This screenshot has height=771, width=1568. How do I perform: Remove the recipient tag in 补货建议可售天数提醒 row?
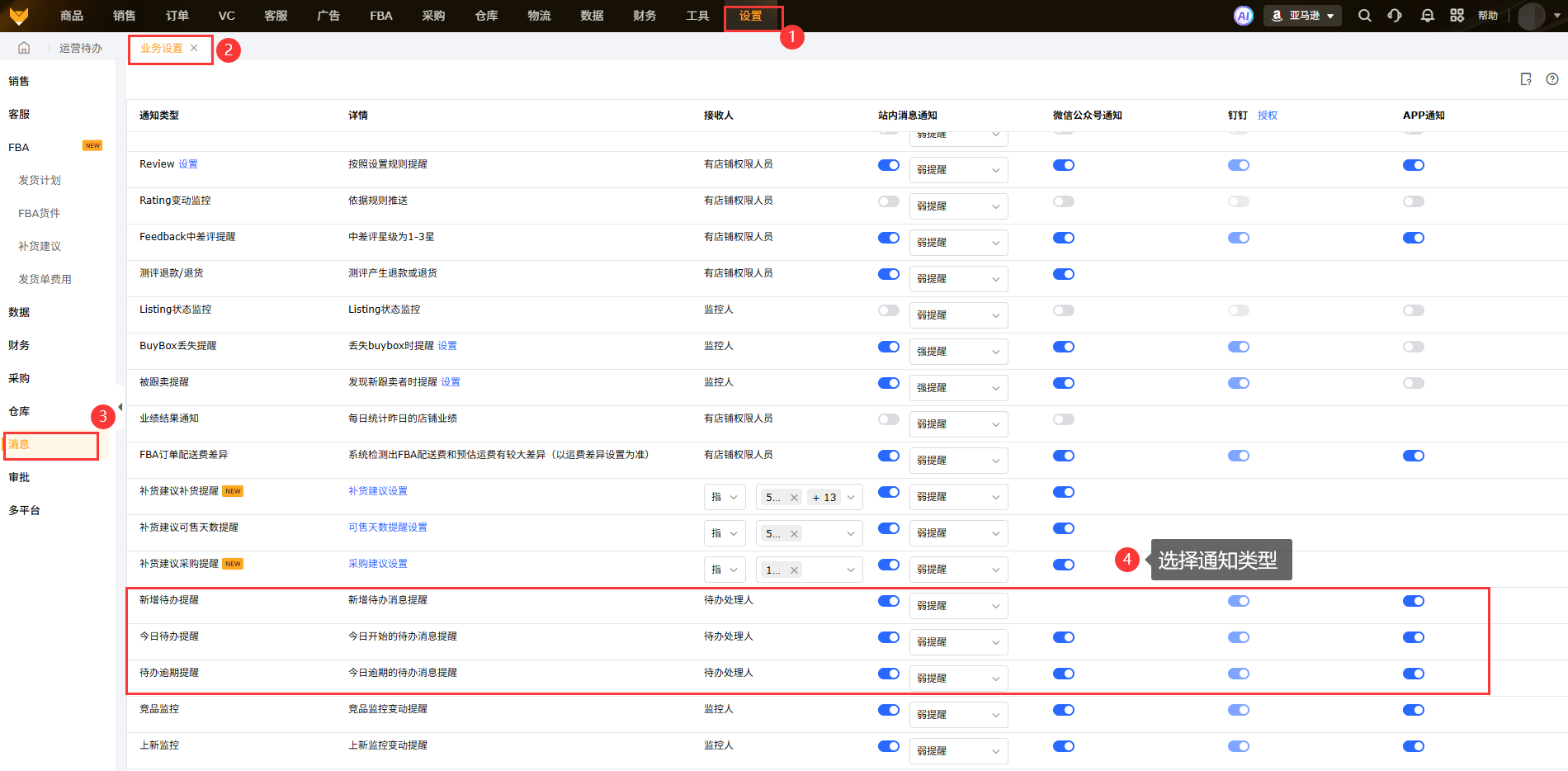794,534
